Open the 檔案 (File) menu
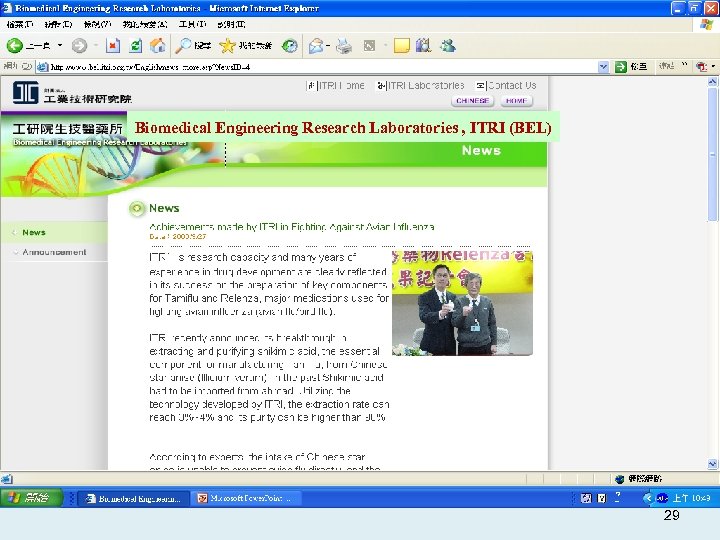The image size is (720, 540). click(20, 24)
